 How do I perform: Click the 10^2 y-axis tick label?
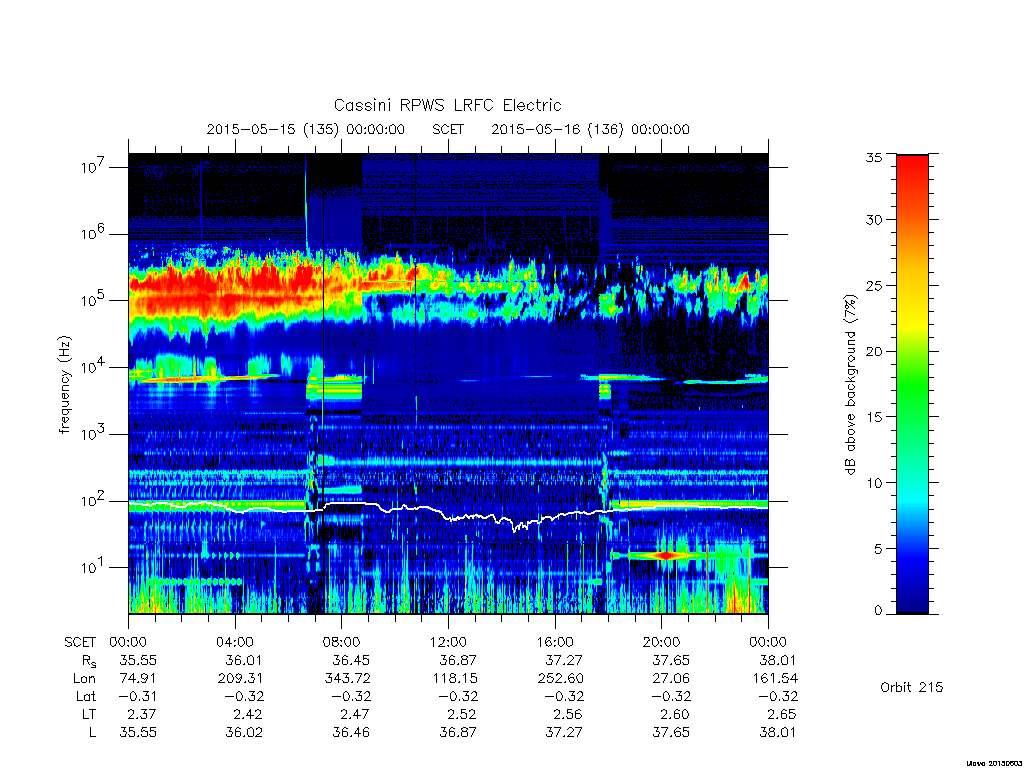tap(95, 501)
